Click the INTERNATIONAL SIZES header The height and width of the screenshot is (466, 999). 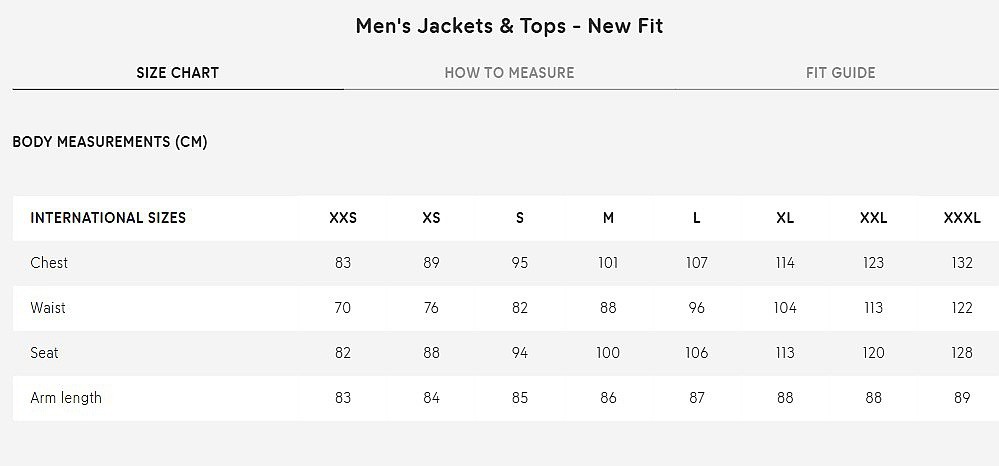[108, 218]
